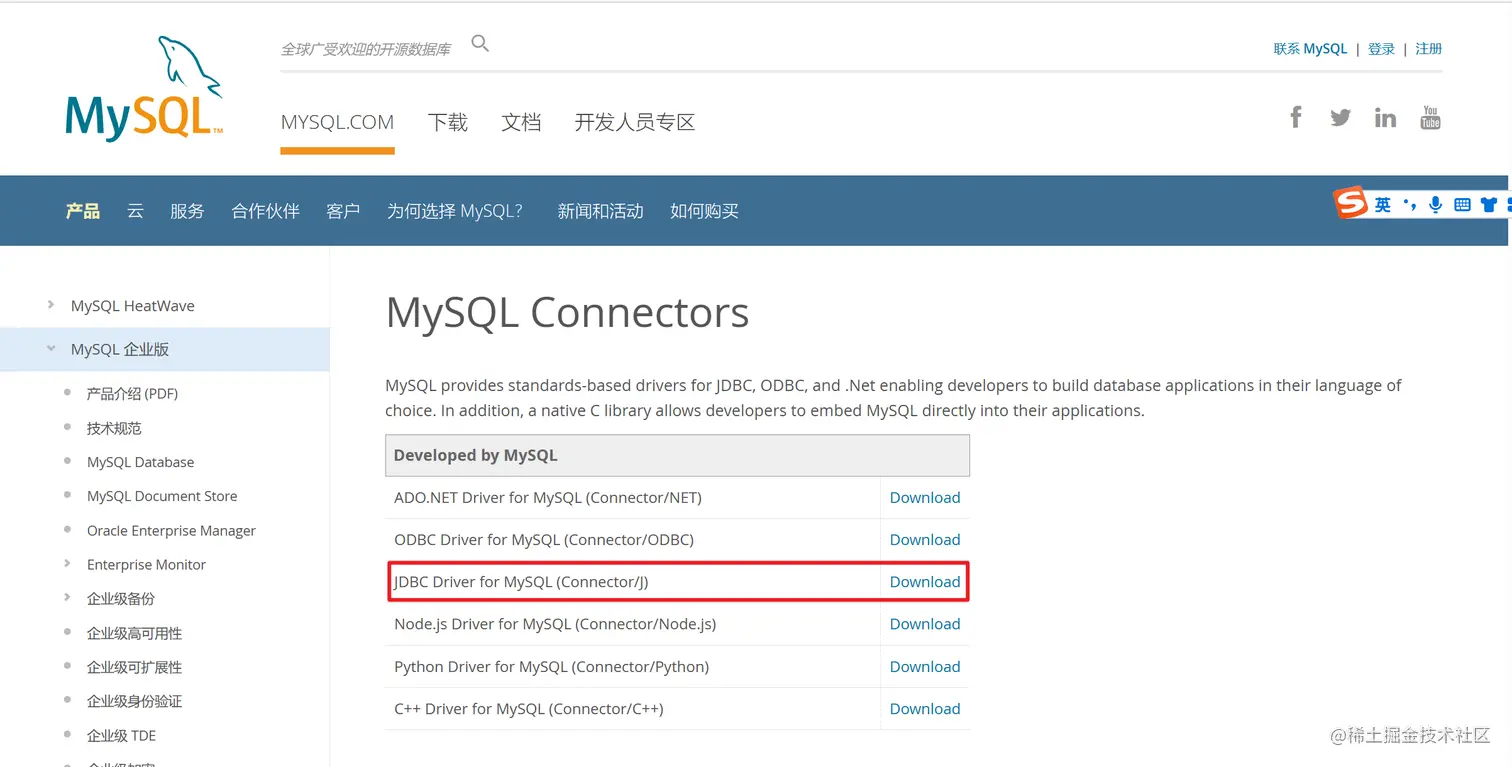This screenshot has width=1512, height=767.
Task: Open 企业级可扩展性 sidebar link
Action: click(134, 667)
